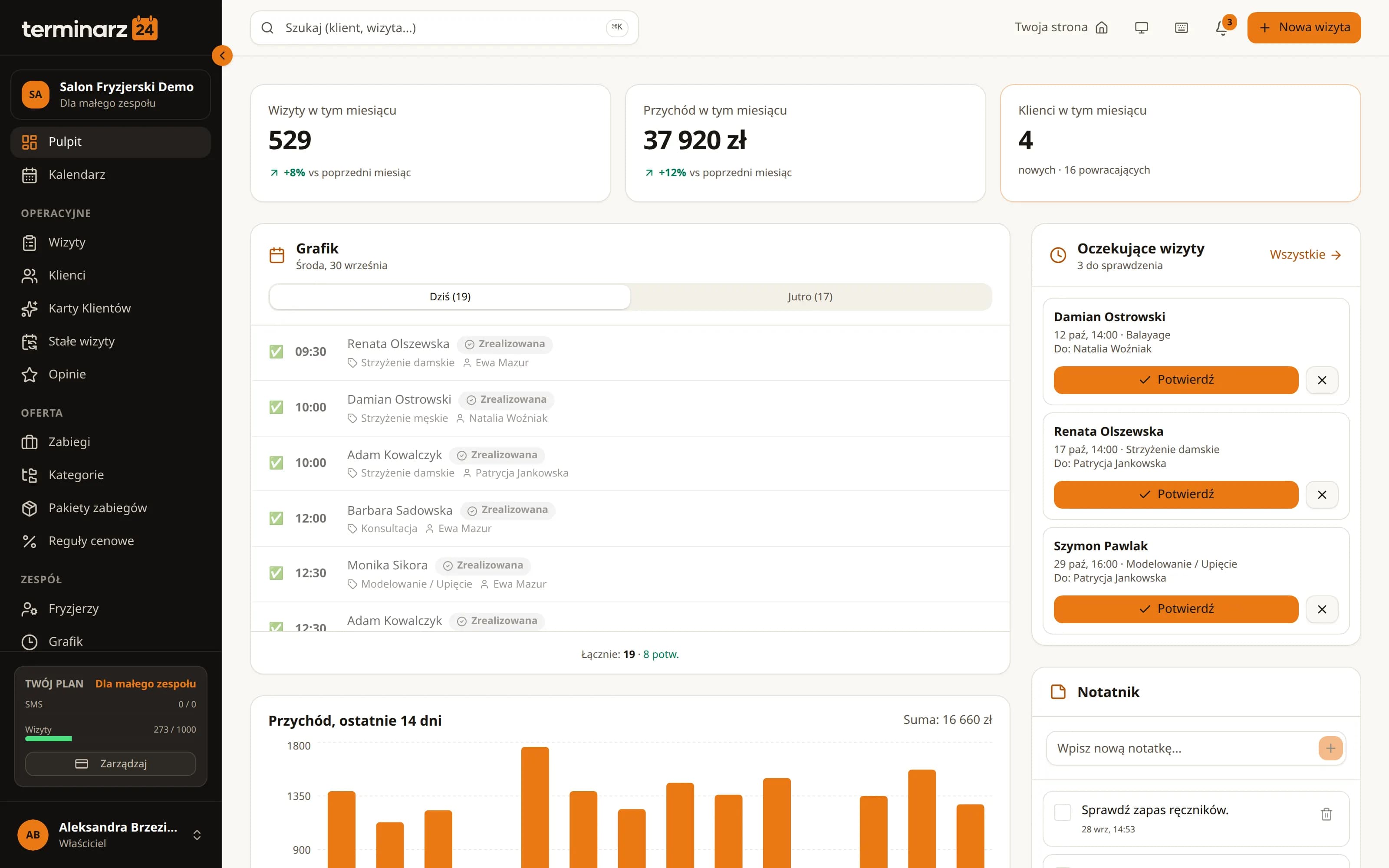This screenshot has width=1389, height=868.
Task: Open the notifications bell
Action: [x=1222, y=27]
